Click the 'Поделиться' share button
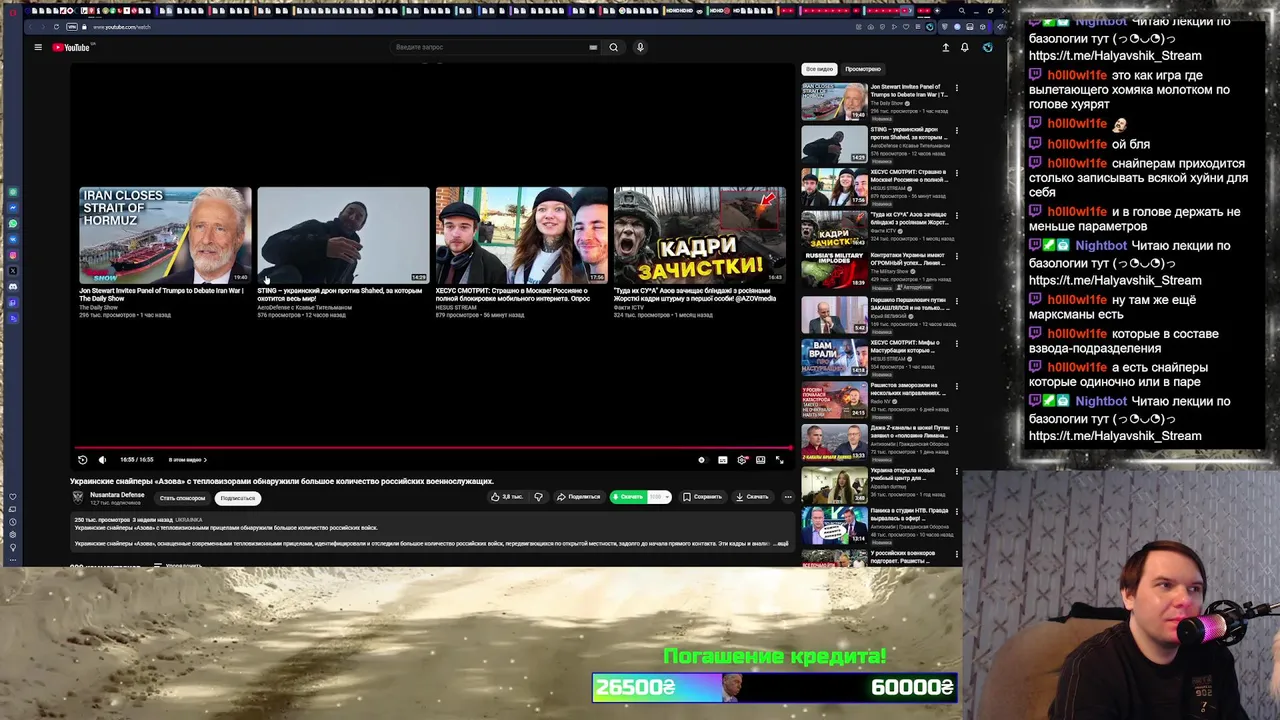The width and height of the screenshot is (1280, 720). click(578, 497)
